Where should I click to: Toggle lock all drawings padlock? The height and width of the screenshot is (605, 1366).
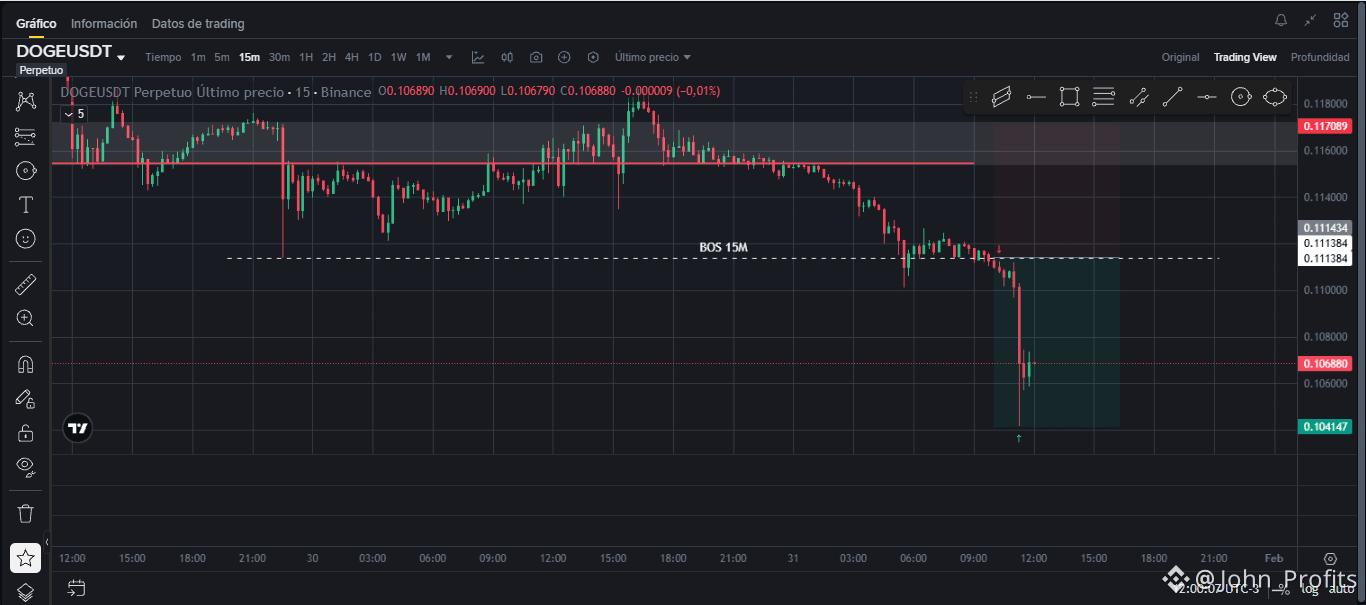coord(26,432)
